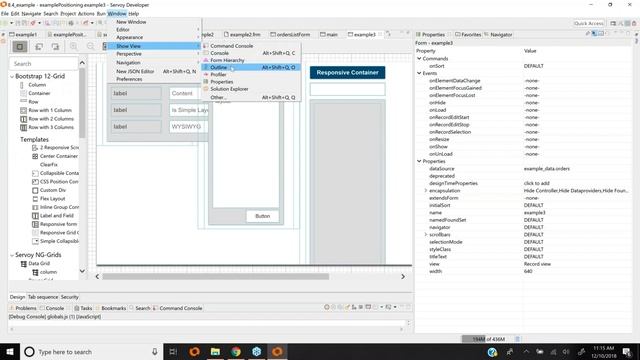Open the Problems view tab
640x360 pixels.
23,308
